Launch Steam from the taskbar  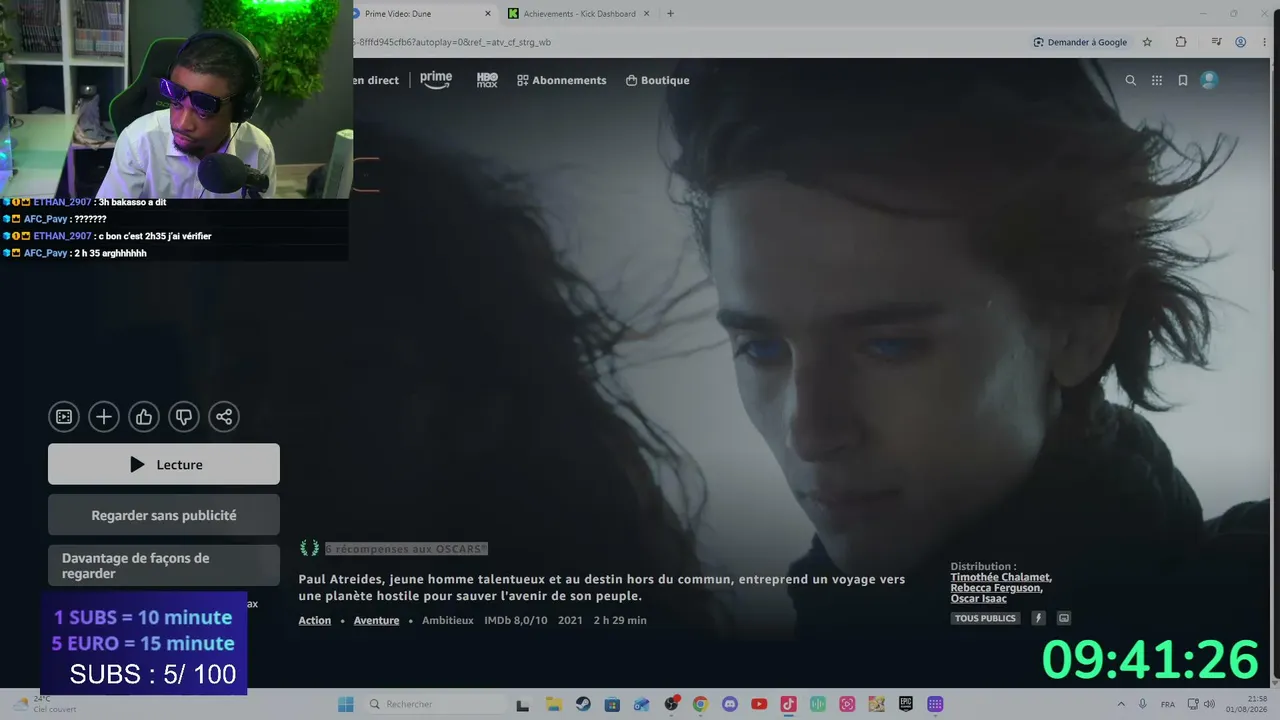coord(582,704)
